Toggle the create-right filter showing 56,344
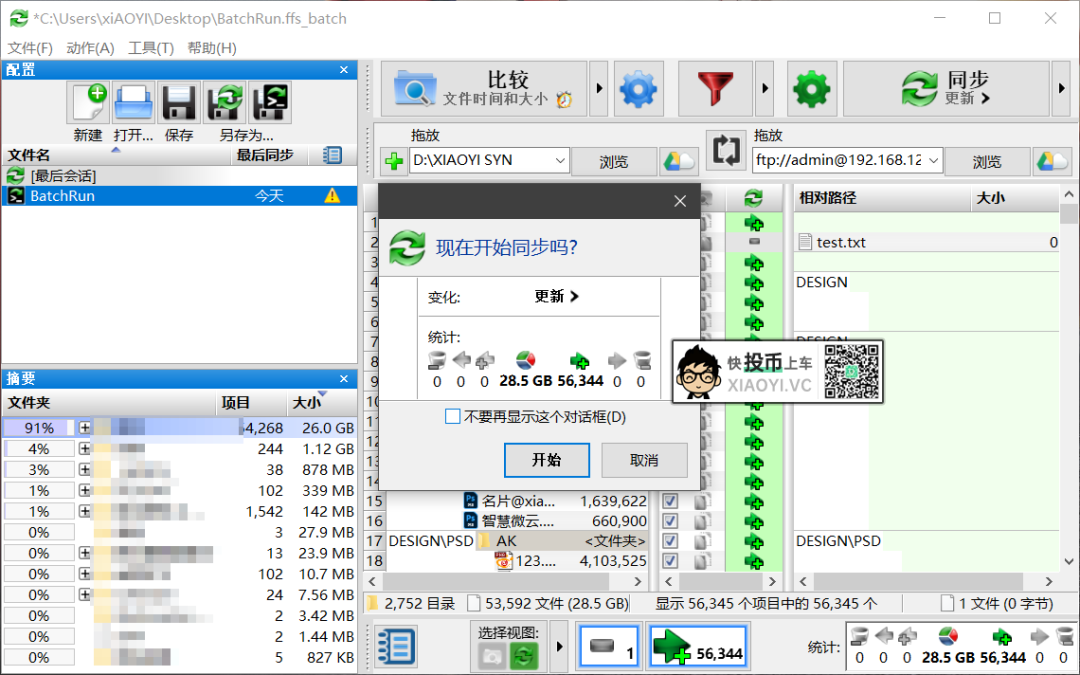The width and height of the screenshot is (1080, 675). (698, 647)
